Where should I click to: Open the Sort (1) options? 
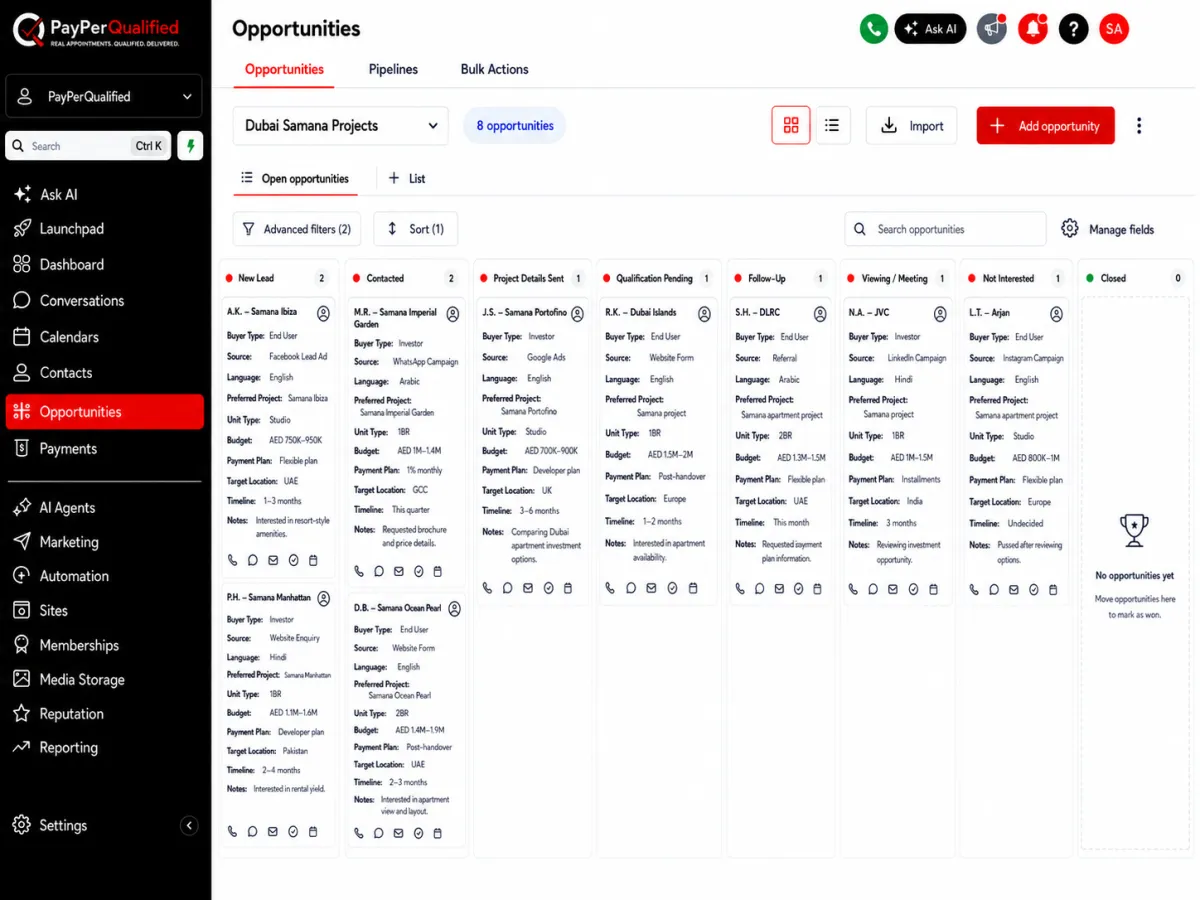tap(416, 229)
